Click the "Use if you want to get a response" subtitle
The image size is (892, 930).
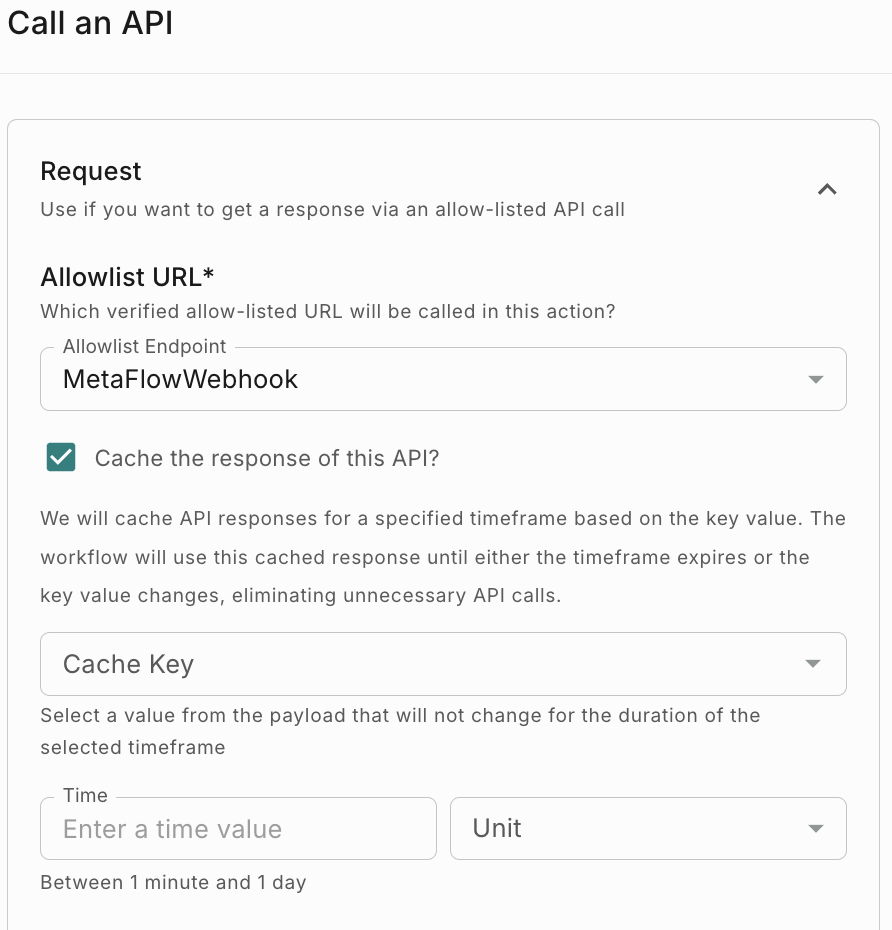(332, 210)
